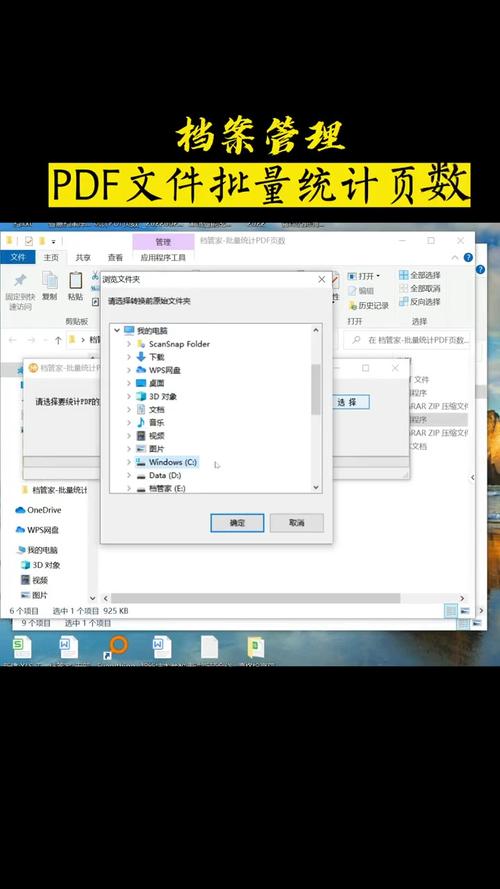Close the 浏览文件夹 dialog
Viewport: 500px width, 889px height.
click(x=321, y=280)
